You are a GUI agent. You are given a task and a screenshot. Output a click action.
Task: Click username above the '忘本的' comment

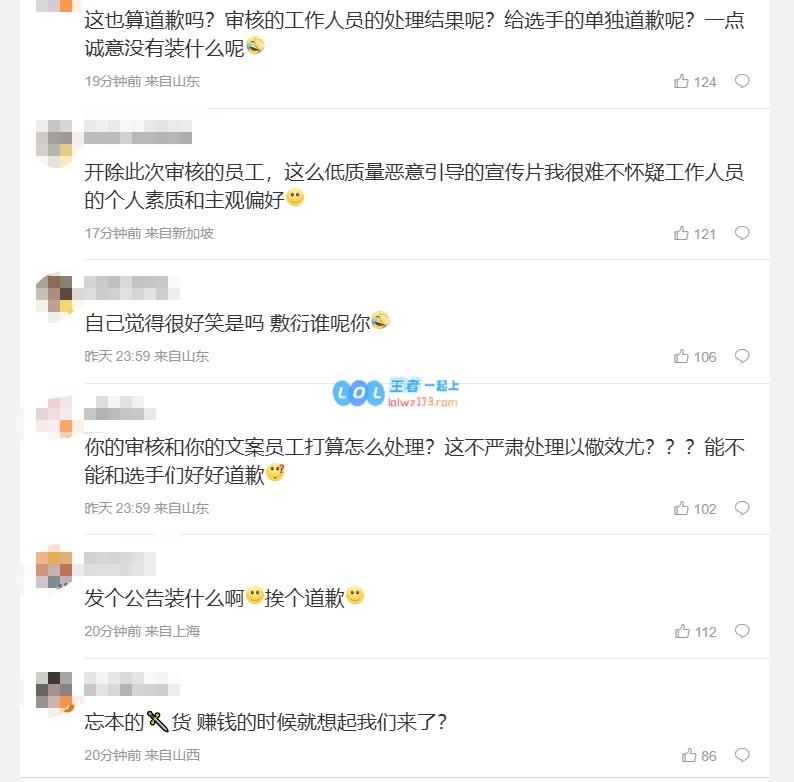click(x=132, y=686)
